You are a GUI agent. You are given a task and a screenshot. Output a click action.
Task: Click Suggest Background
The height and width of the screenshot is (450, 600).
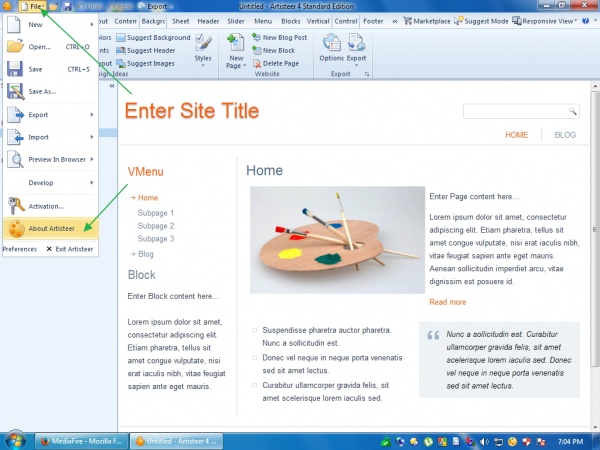click(x=153, y=38)
